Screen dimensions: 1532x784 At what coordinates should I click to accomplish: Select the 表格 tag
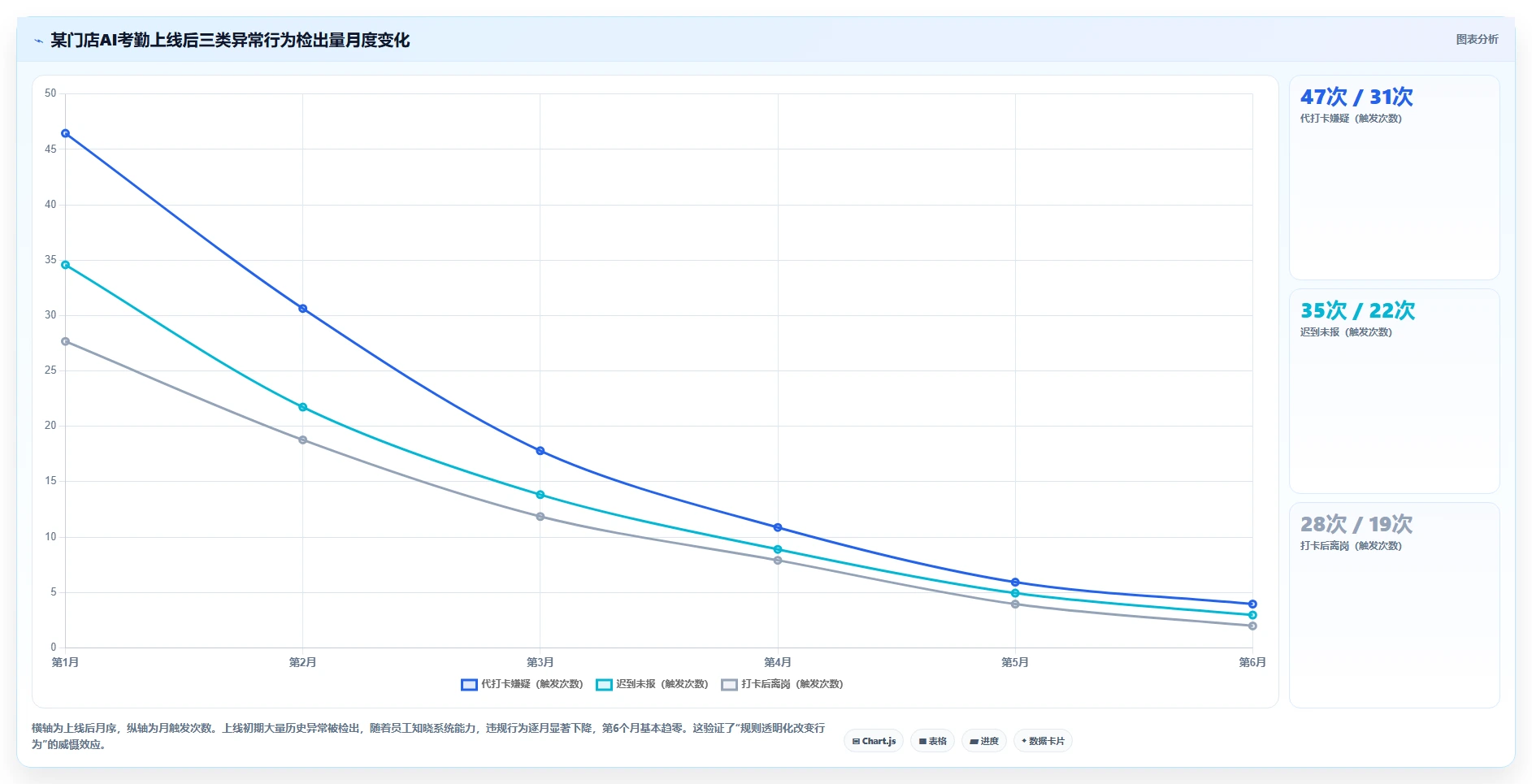pos(932,741)
